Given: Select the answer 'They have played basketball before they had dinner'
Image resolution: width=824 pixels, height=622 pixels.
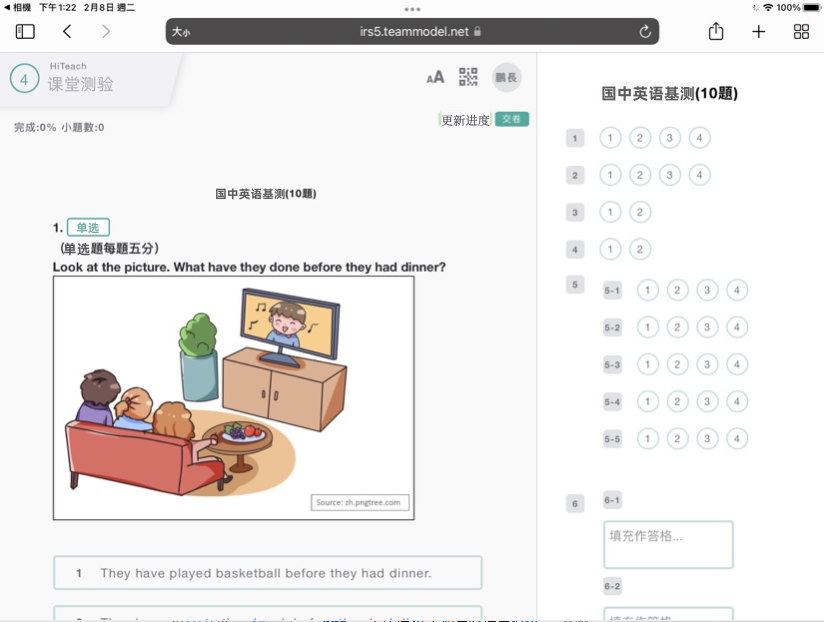Looking at the screenshot, I should point(267,573).
